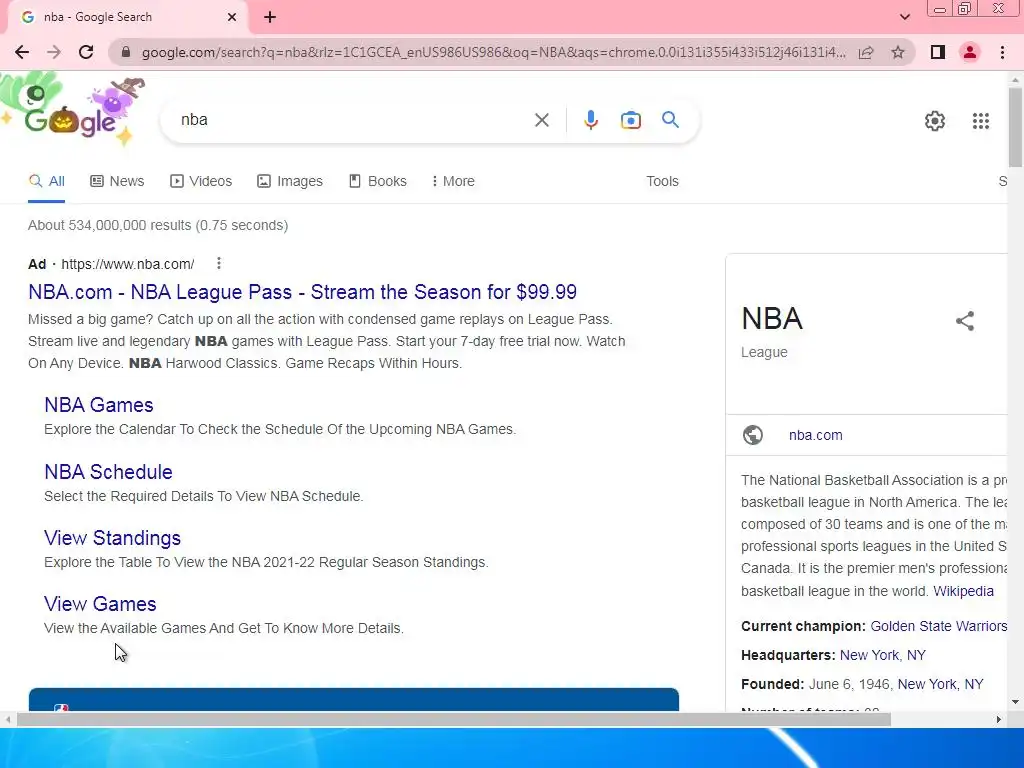Open the Chrome three-dot menu
The image size is (1024, 768).
point(1002,52)
